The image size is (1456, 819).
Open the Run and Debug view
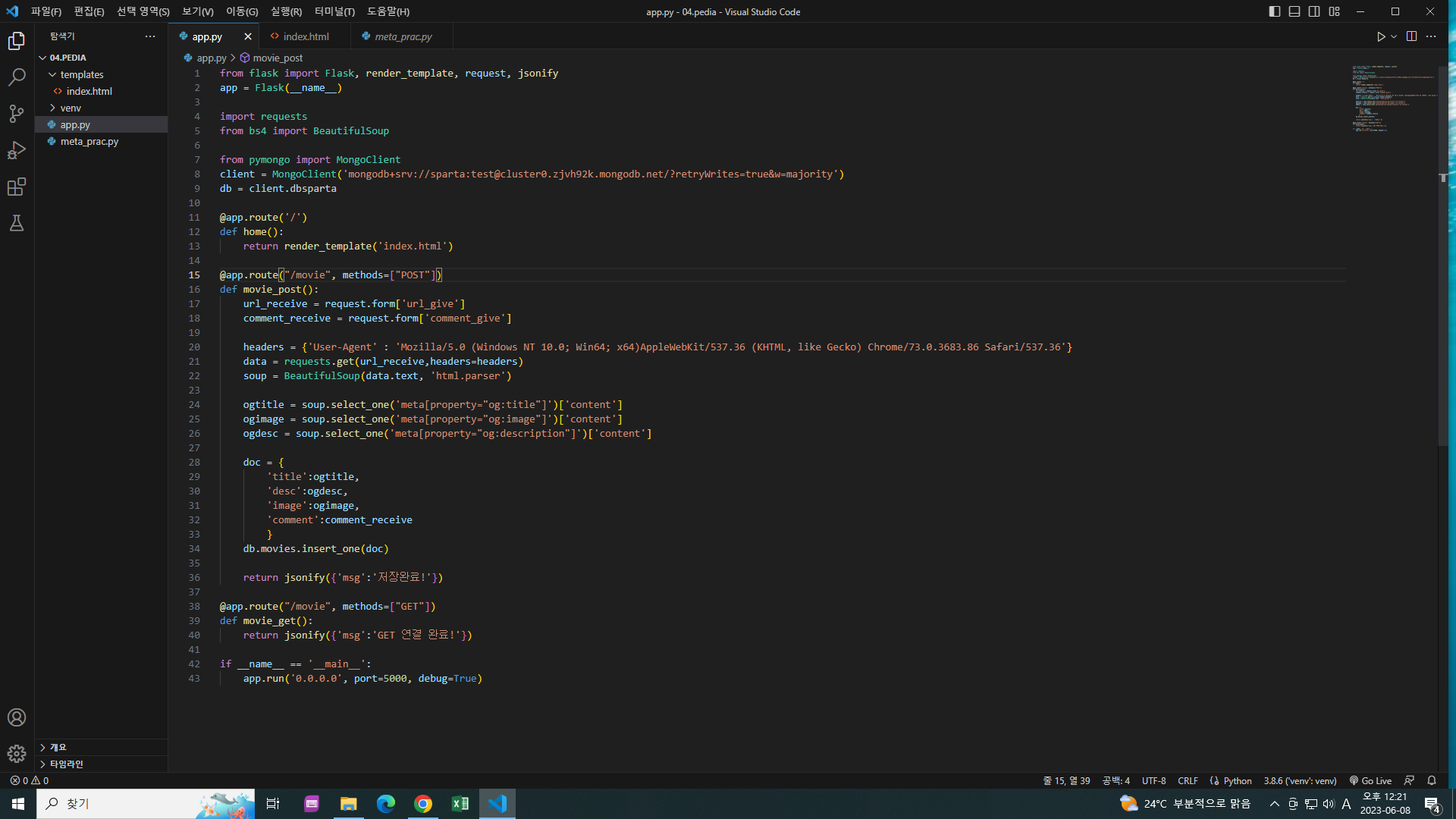point(17,150)
